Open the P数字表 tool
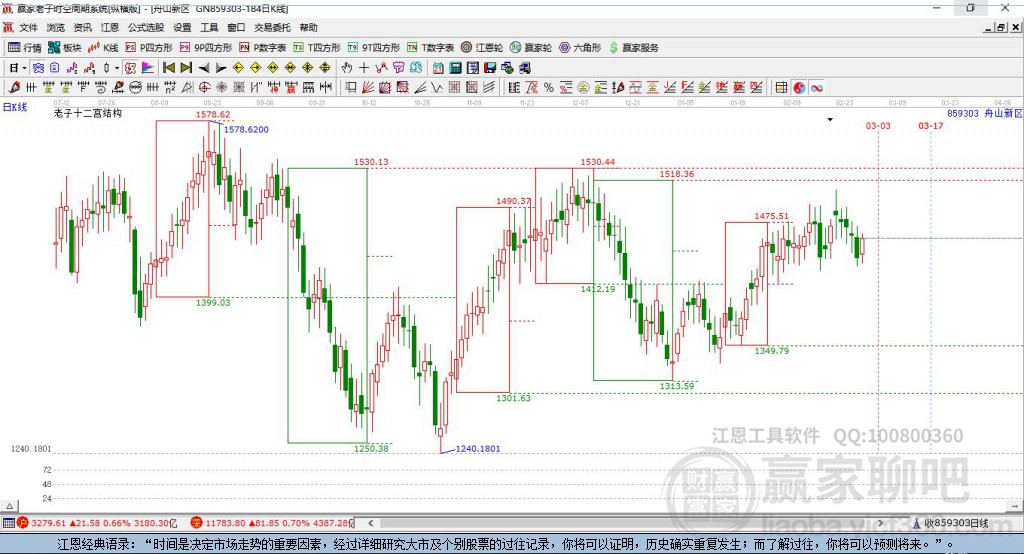Viewport: 1024px width, 554px height. [263, 48]
